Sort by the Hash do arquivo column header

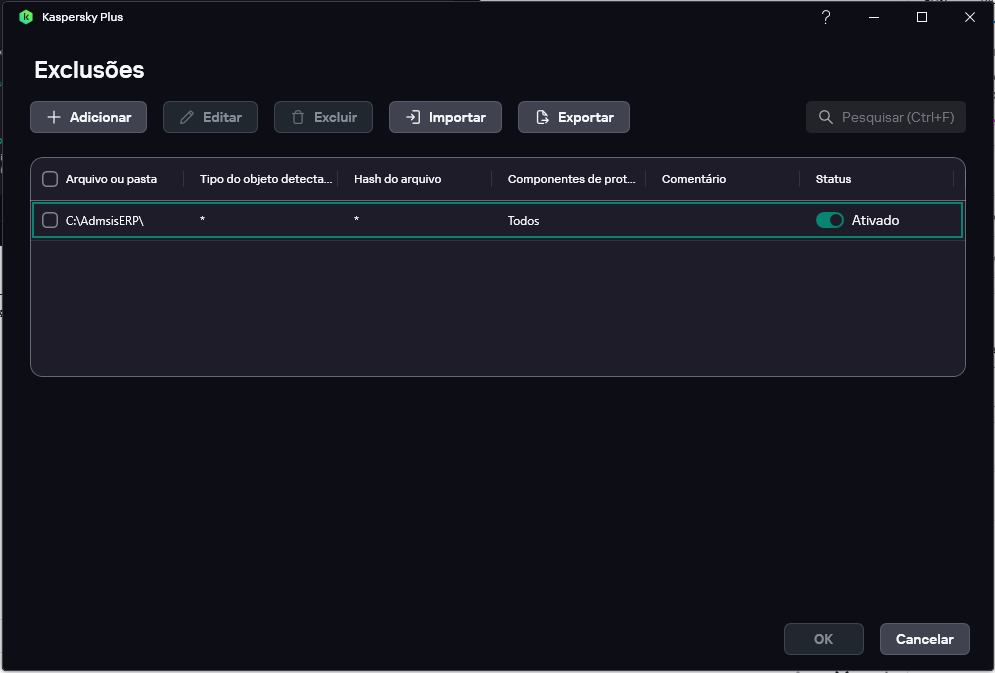(397, 179)
